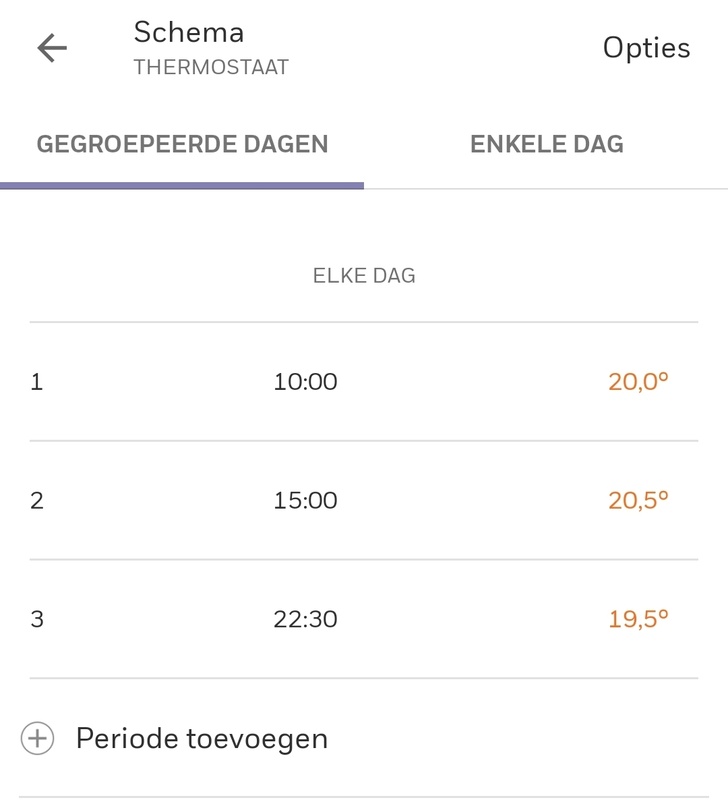Tap the Thermostaat subtitle
The width and height of the screenshot is (728, 800).
(211, 68)
